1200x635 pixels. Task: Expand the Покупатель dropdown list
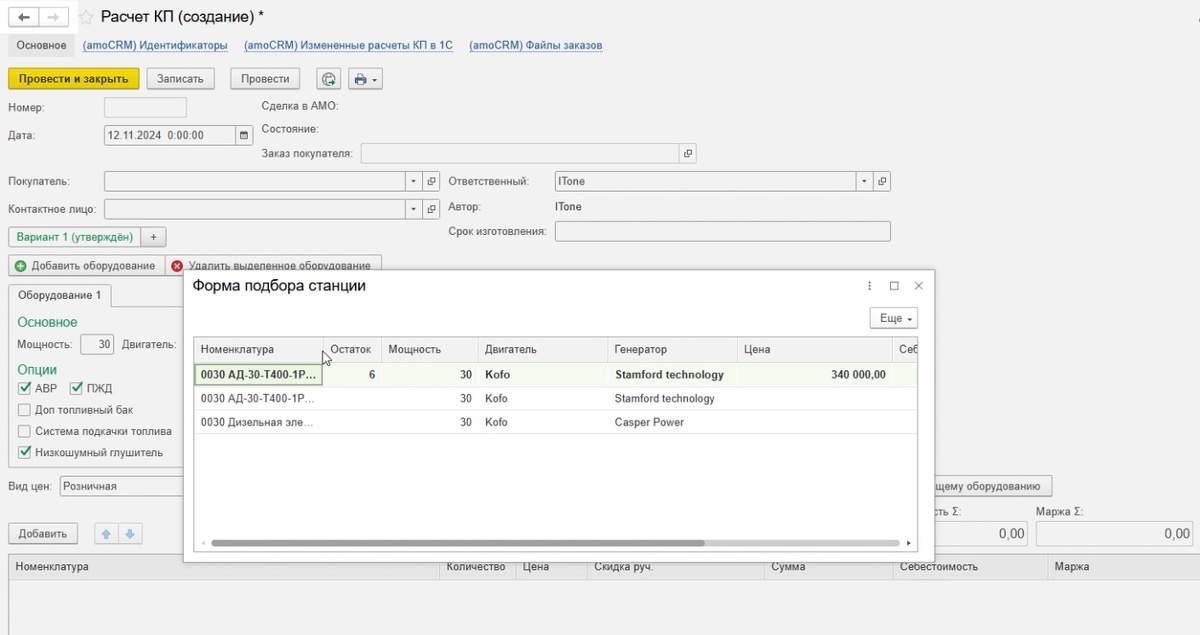coord(414,181)
